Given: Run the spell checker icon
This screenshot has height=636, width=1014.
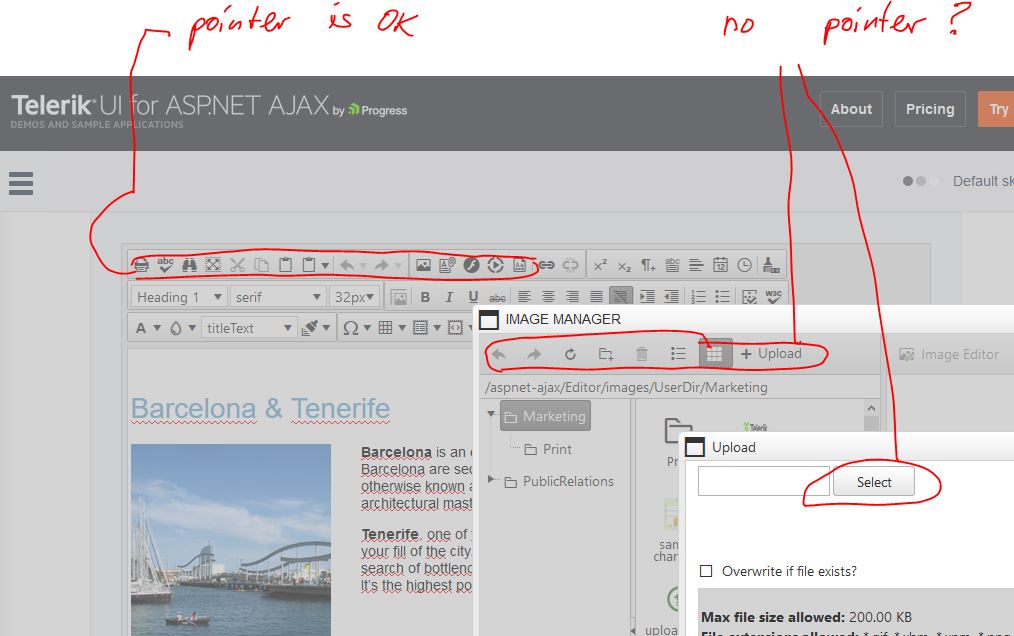Looking at the screenshot, I should pyautogui.click(x=165, y=265).
